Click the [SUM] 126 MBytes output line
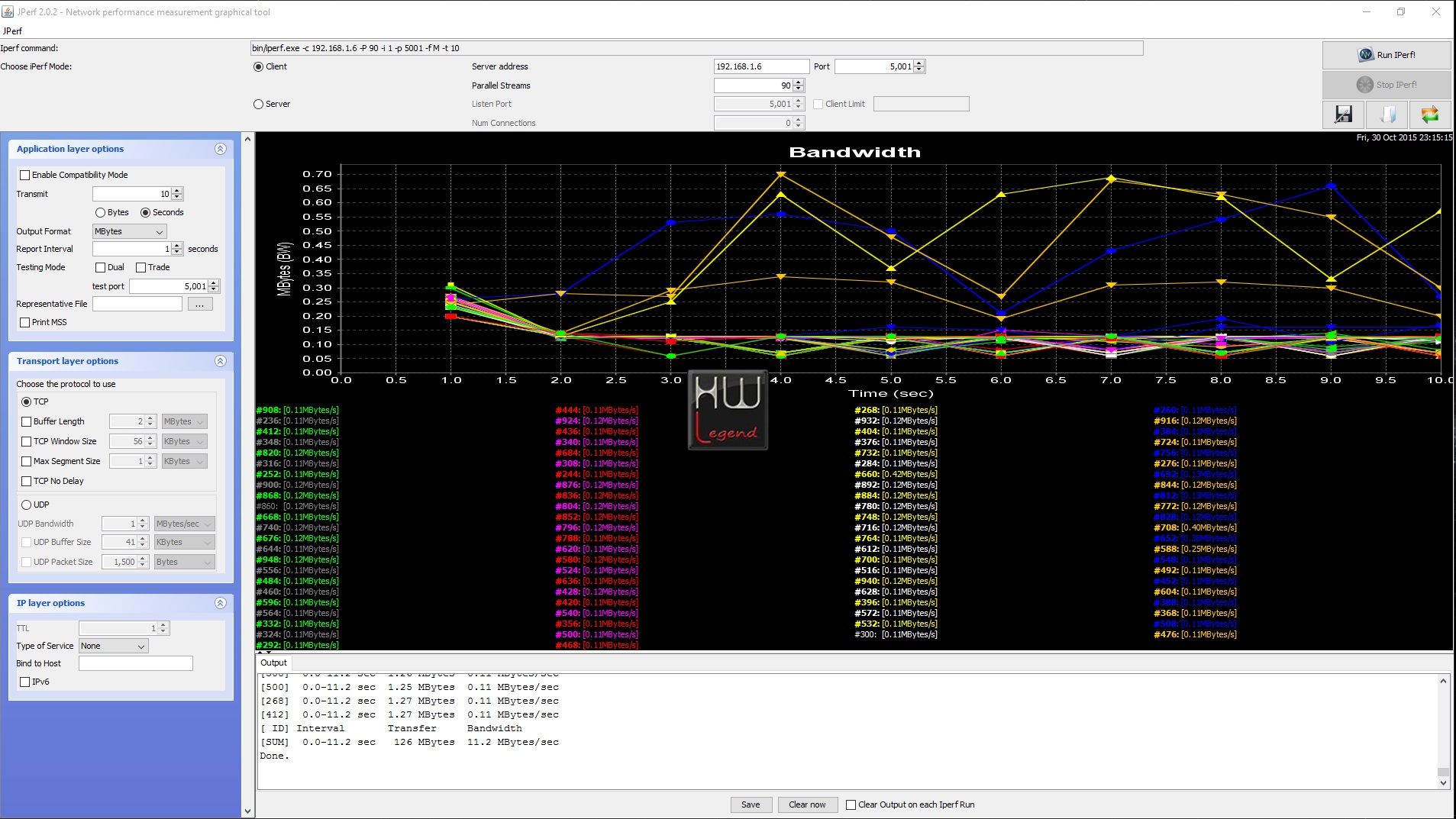Screen dimensions: 1456x819 [409, 742]
